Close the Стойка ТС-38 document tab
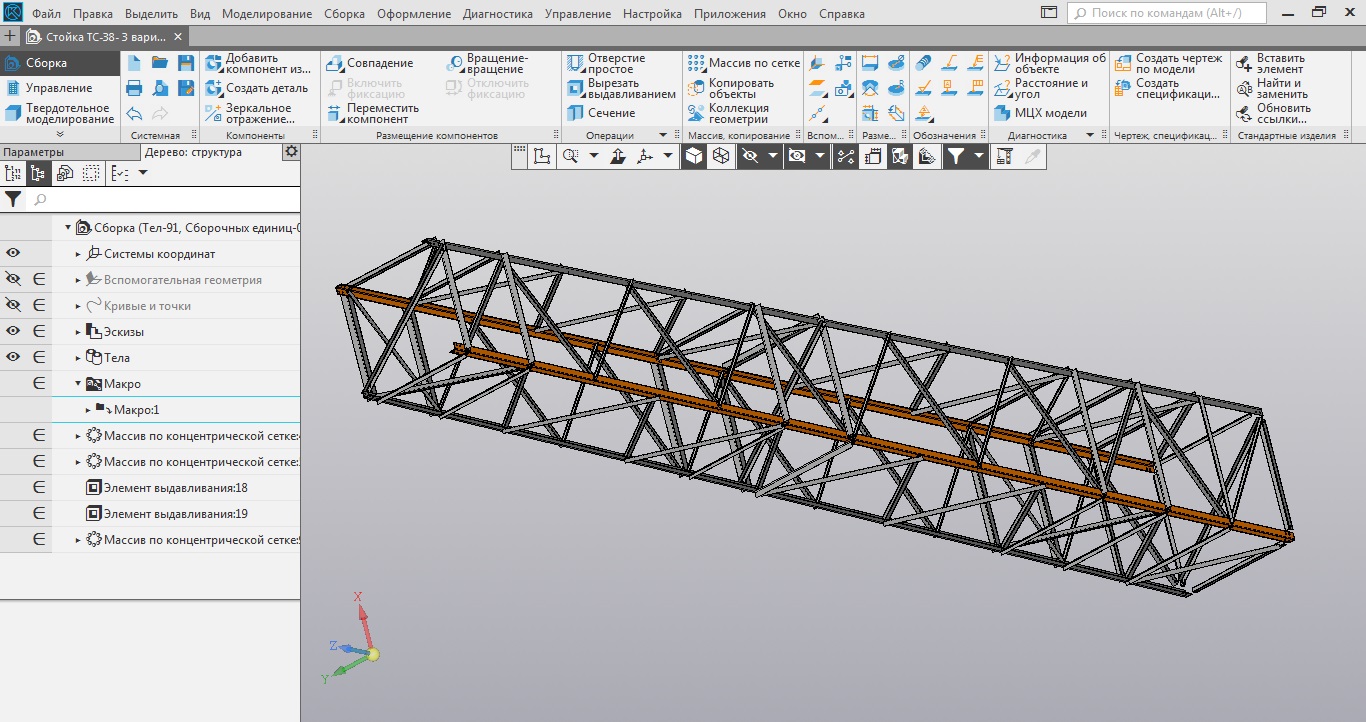Image resolution: width=1366 pixels, height=722 pixels. click(178, 36)
